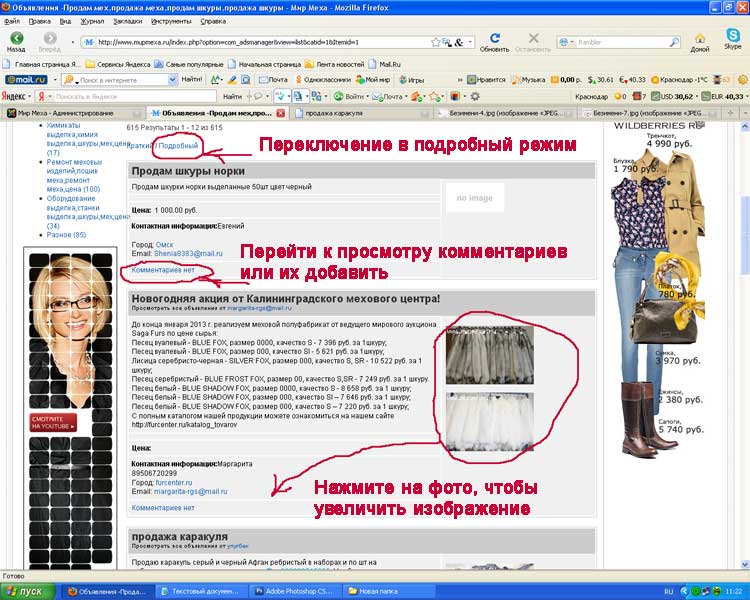The height and width of the screenshot is (600, 750).
Task: Click the Нравится toolbar button
Action: tap(486, 80)
